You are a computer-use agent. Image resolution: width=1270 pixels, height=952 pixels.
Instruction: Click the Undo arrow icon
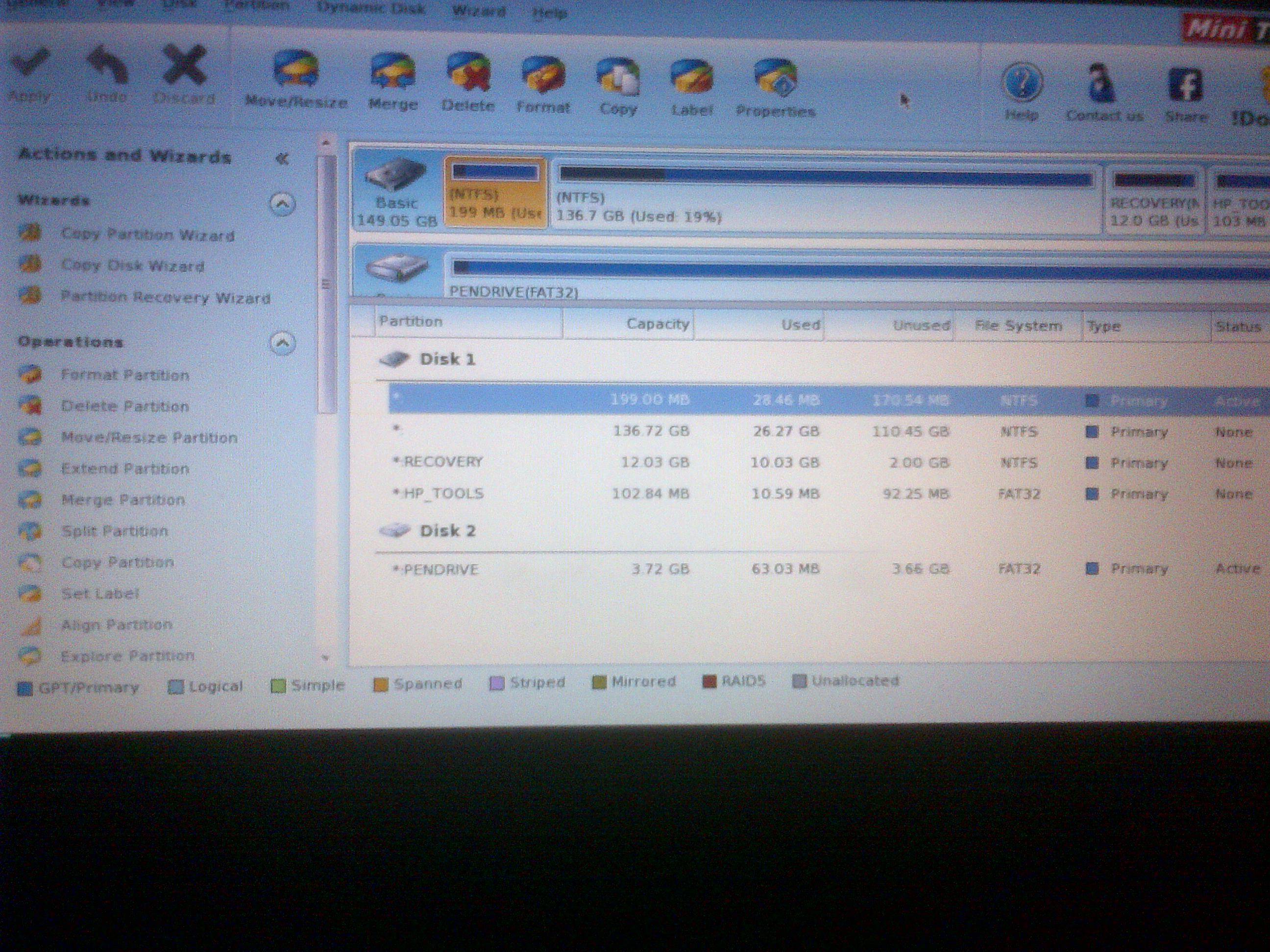tap(107, 64)
